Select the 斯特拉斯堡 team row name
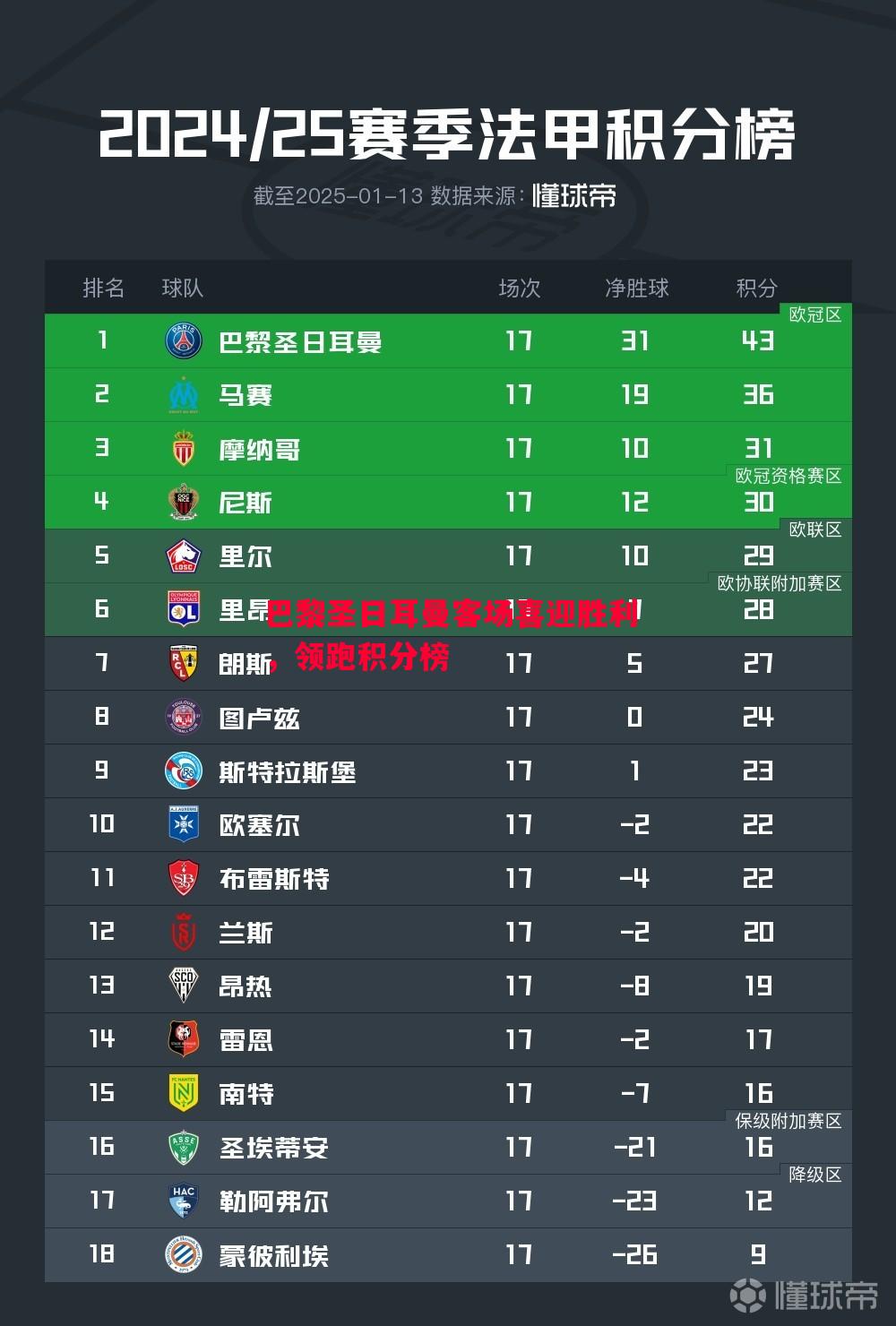 coord(287,771)
